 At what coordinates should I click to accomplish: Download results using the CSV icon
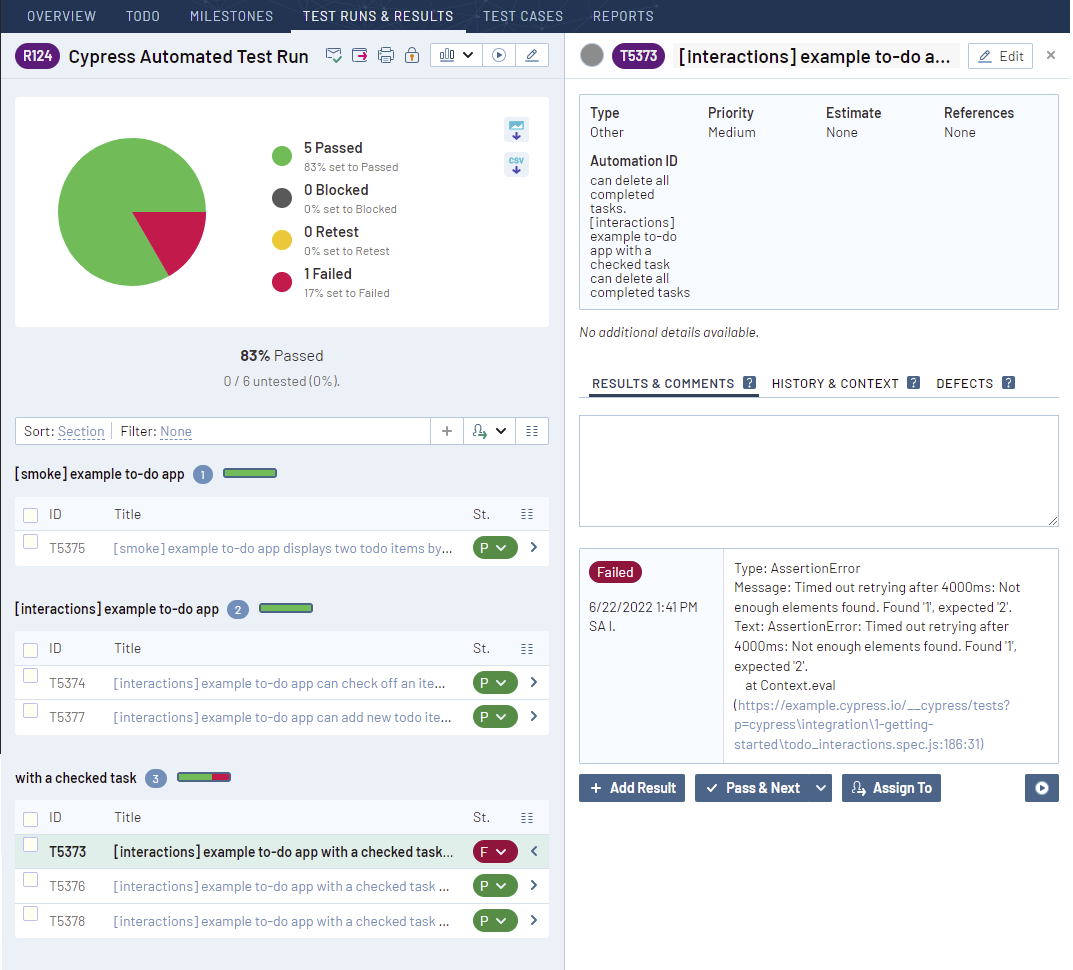tap(516, 164)
